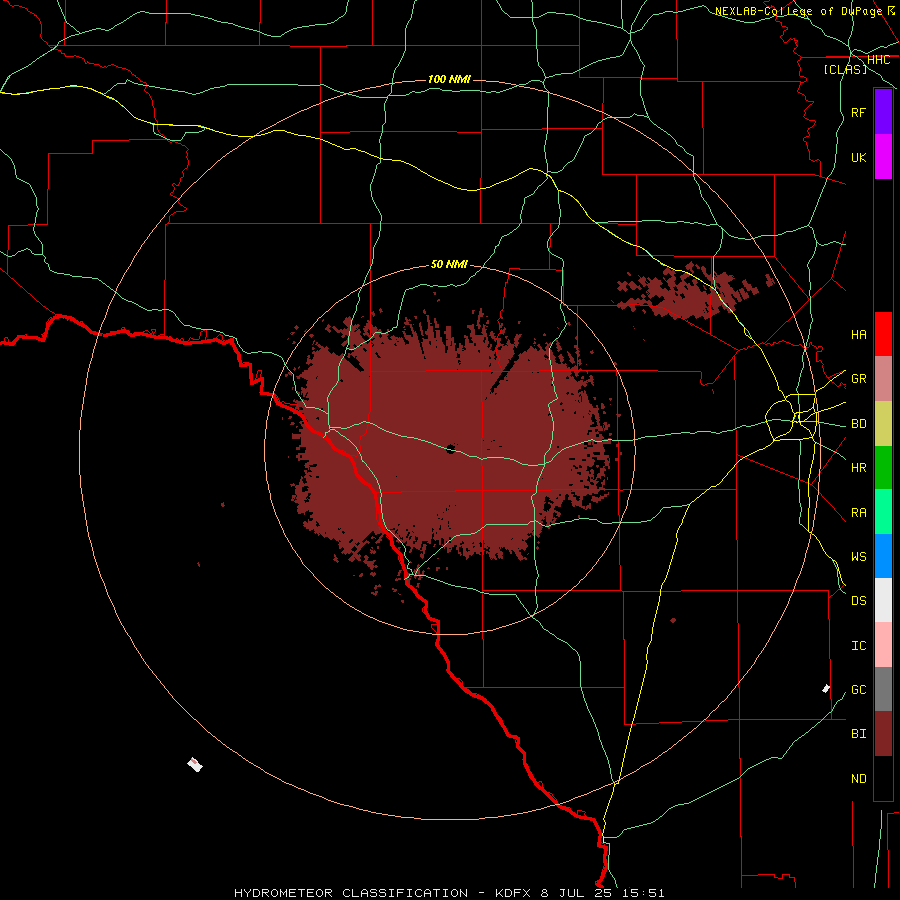Viewport: 900px width, 900px height.
Task: Select the red HA legend color swatch
Action: 883,334
